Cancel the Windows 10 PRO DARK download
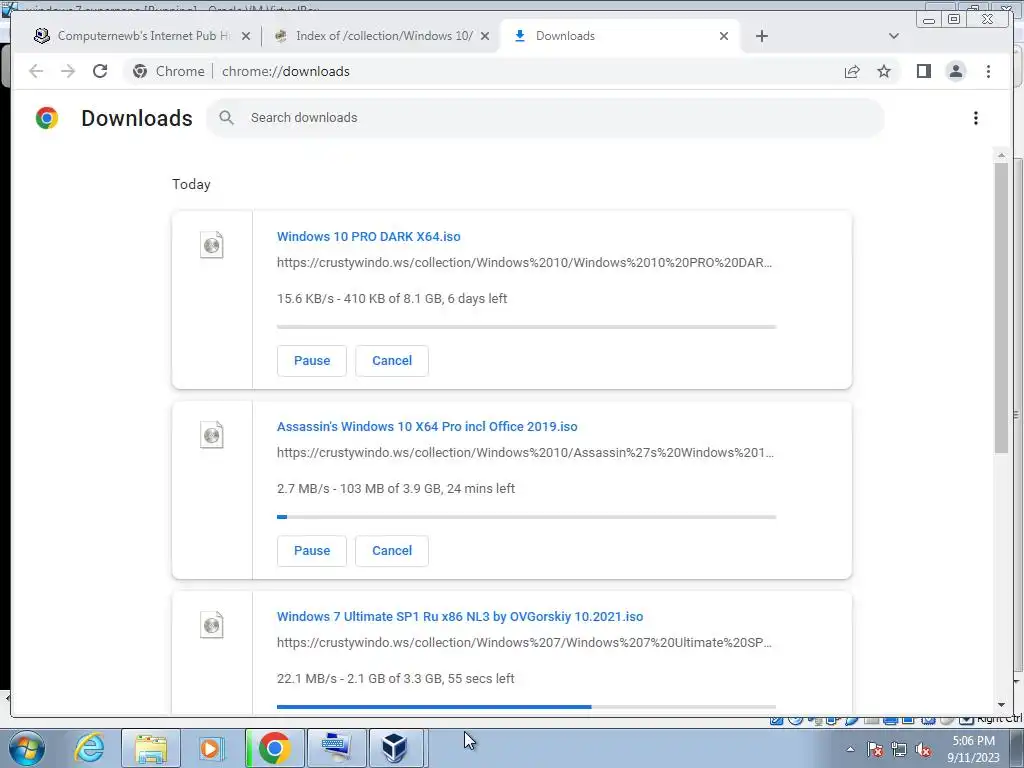The width and height of the screenshot is (1024, 768). pyautogui.click(x=392, y=360)
